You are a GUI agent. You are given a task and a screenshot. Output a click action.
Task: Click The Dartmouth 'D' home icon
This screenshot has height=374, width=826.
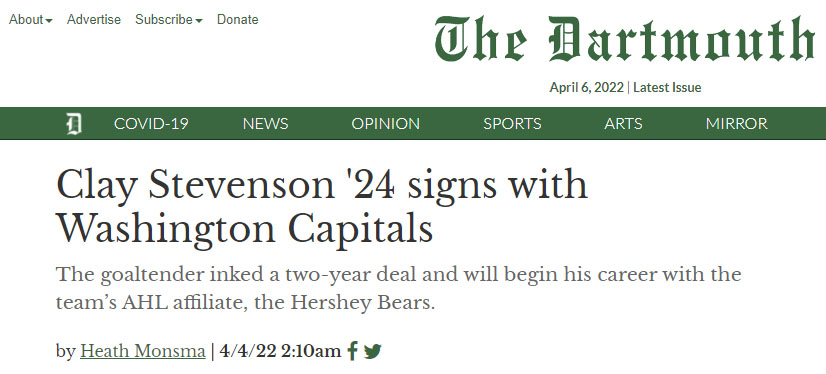pos(74,124)
